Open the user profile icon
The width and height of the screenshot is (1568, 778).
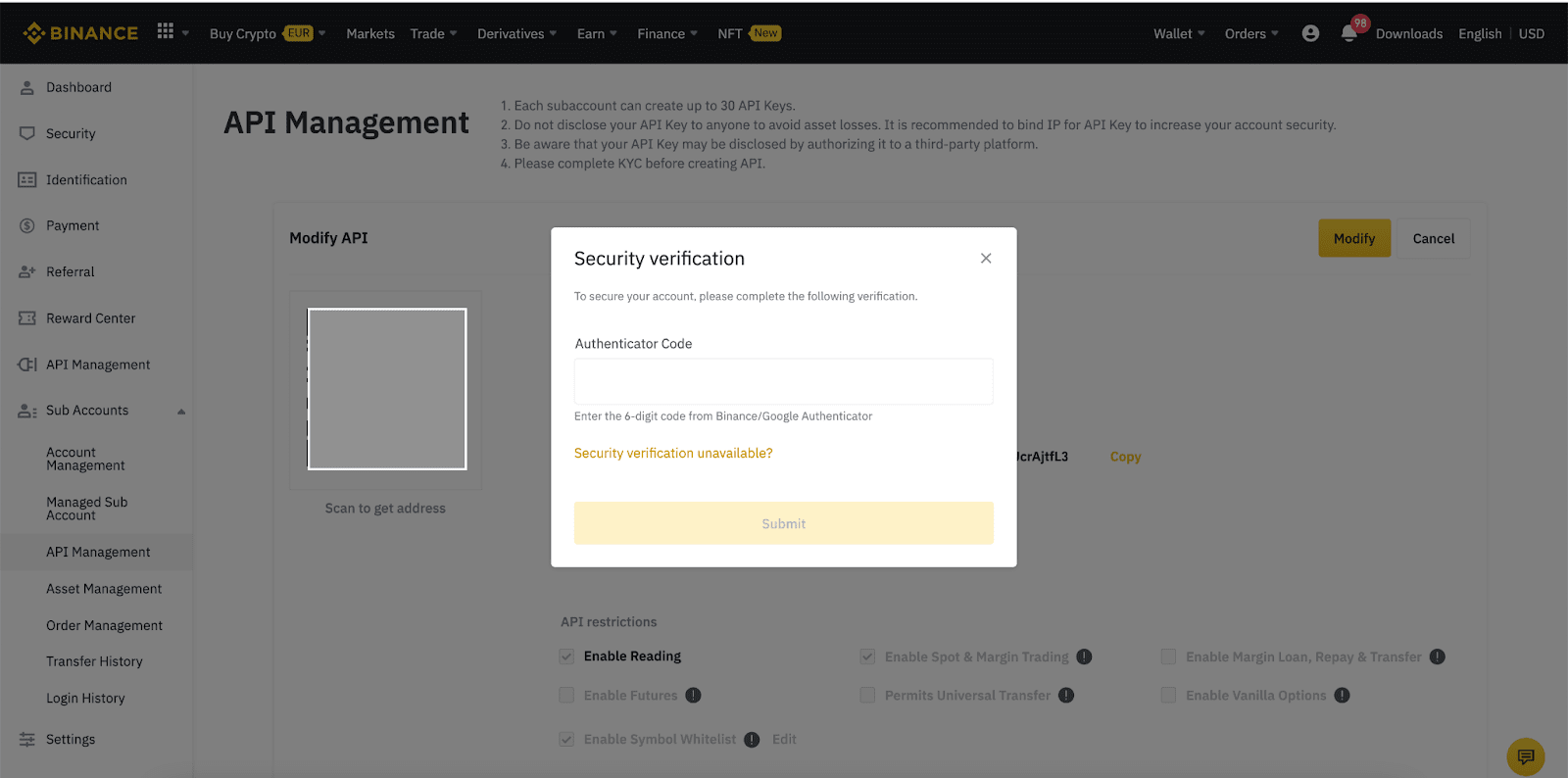(x=1310, y=33)
